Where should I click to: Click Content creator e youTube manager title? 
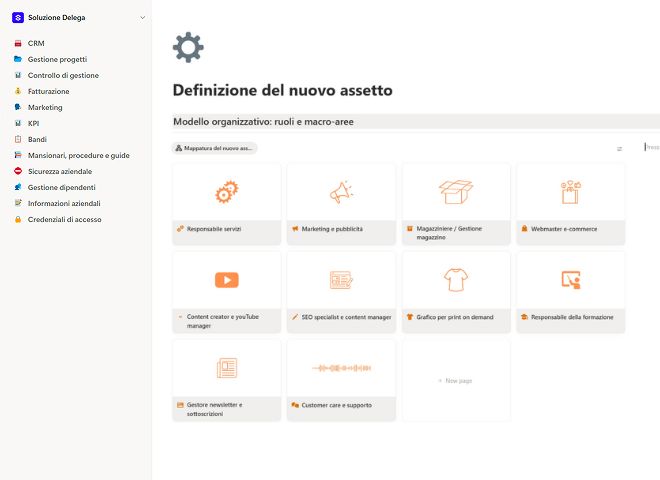pyautogui.click(x=223, y=321)
